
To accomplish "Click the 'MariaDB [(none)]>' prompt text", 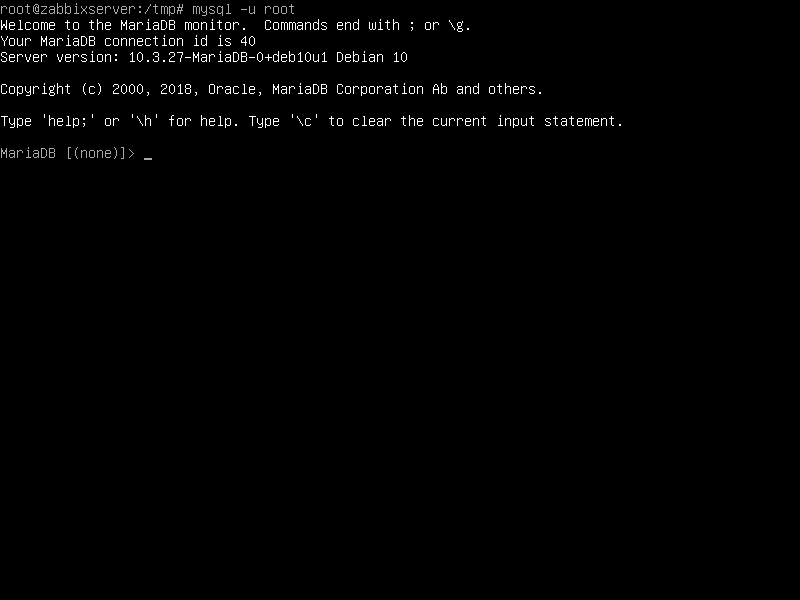I will 68,153.
